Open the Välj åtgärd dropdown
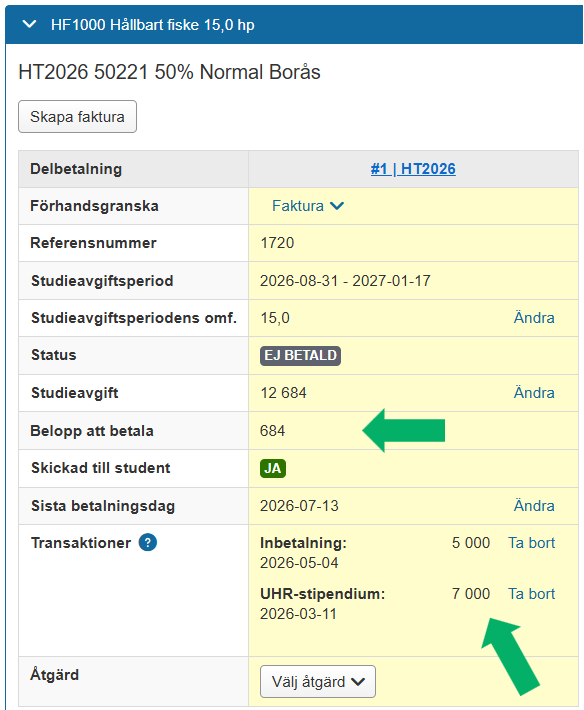Image resolution: width=584 pixels, height=710 pixels. (318, 681)
